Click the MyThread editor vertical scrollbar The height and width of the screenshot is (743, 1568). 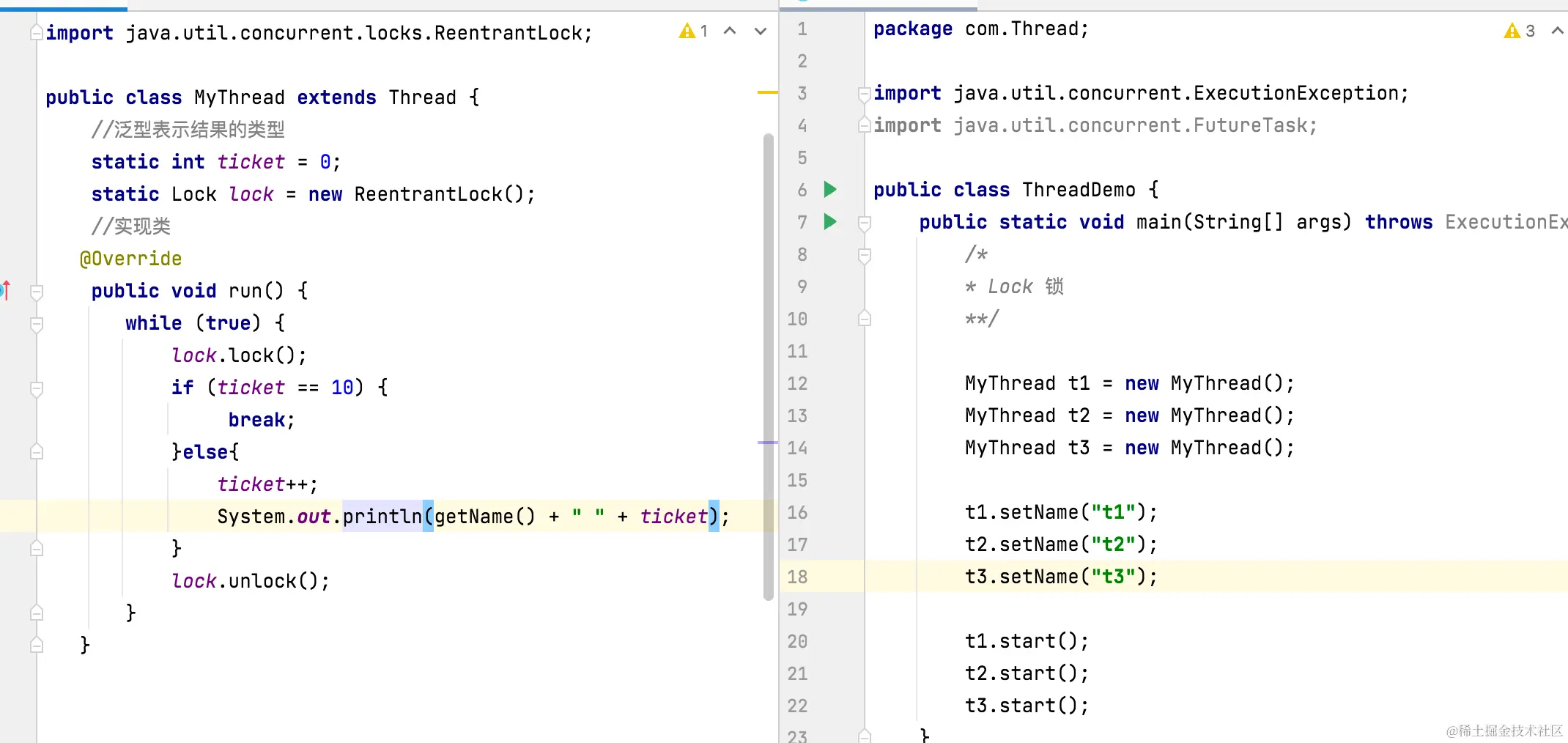point(768,366)
